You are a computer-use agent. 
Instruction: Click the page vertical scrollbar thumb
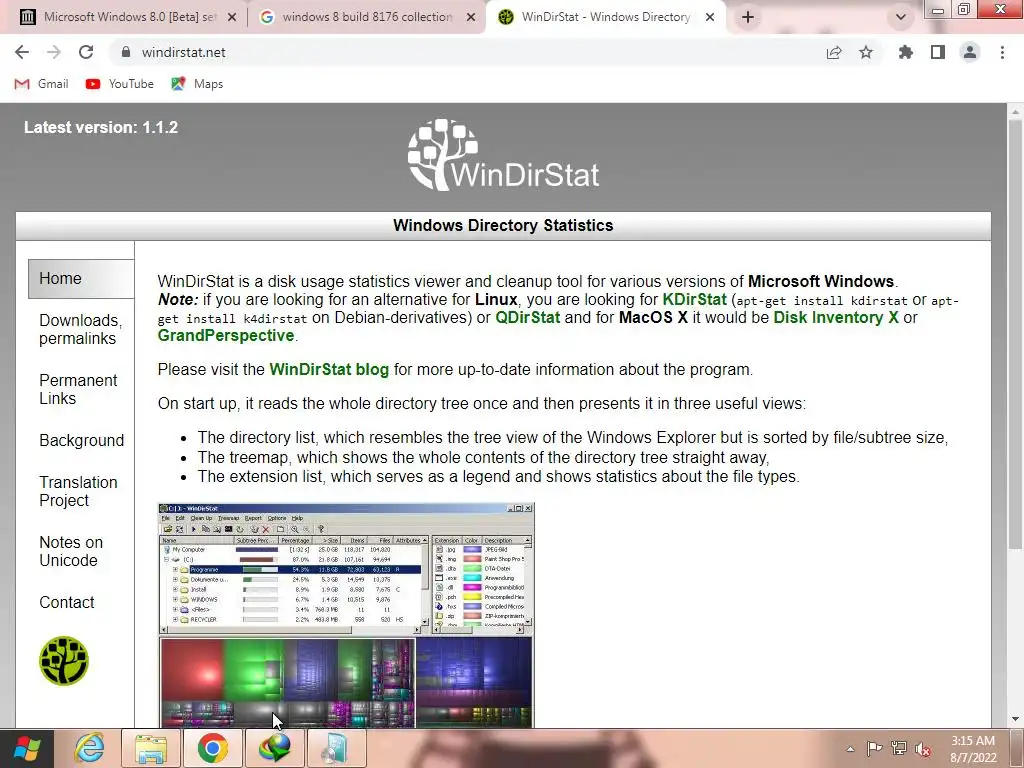pos(1015,334)
